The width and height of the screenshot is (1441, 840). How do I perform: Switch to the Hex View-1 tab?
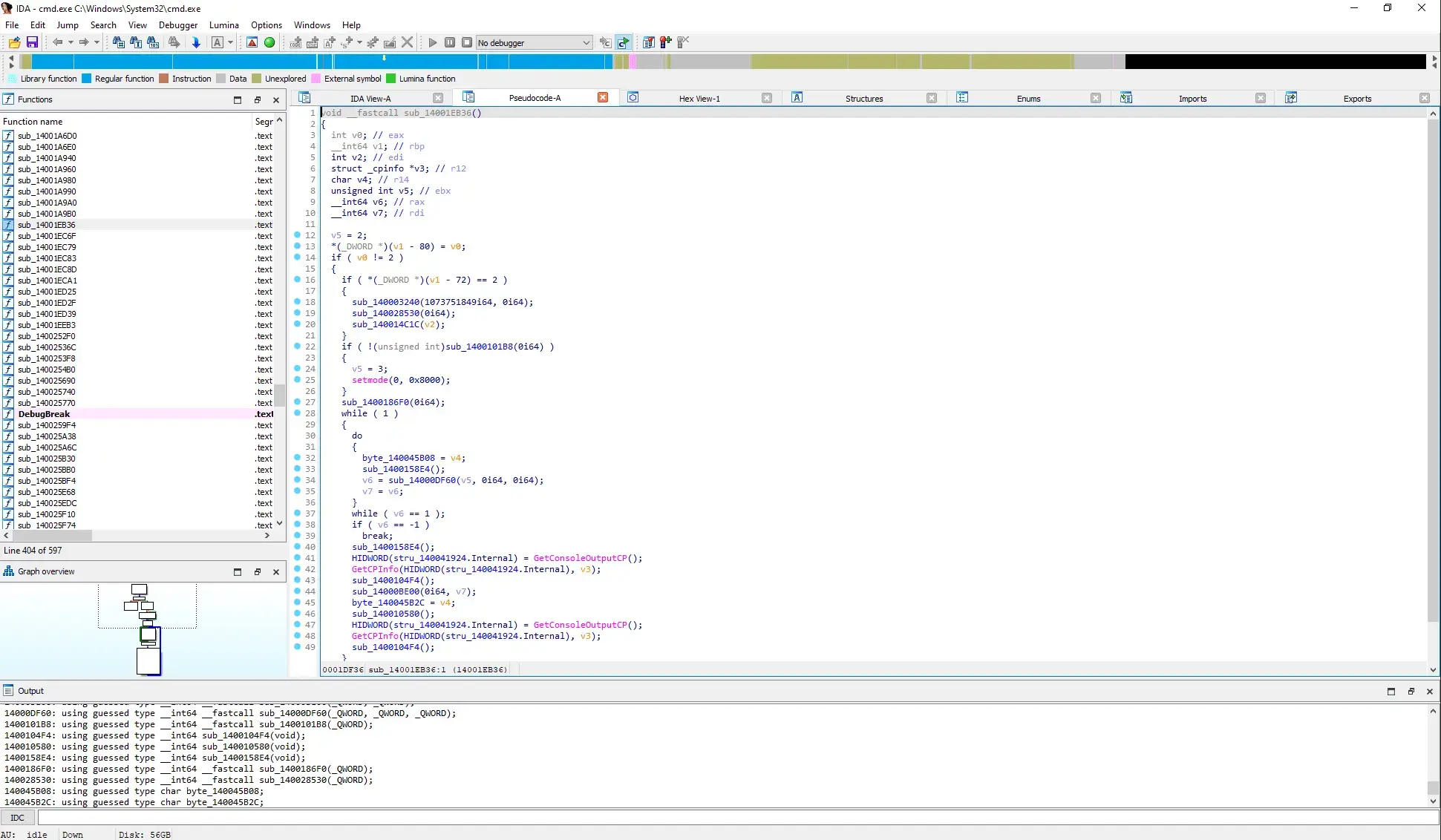coord(699,98)
